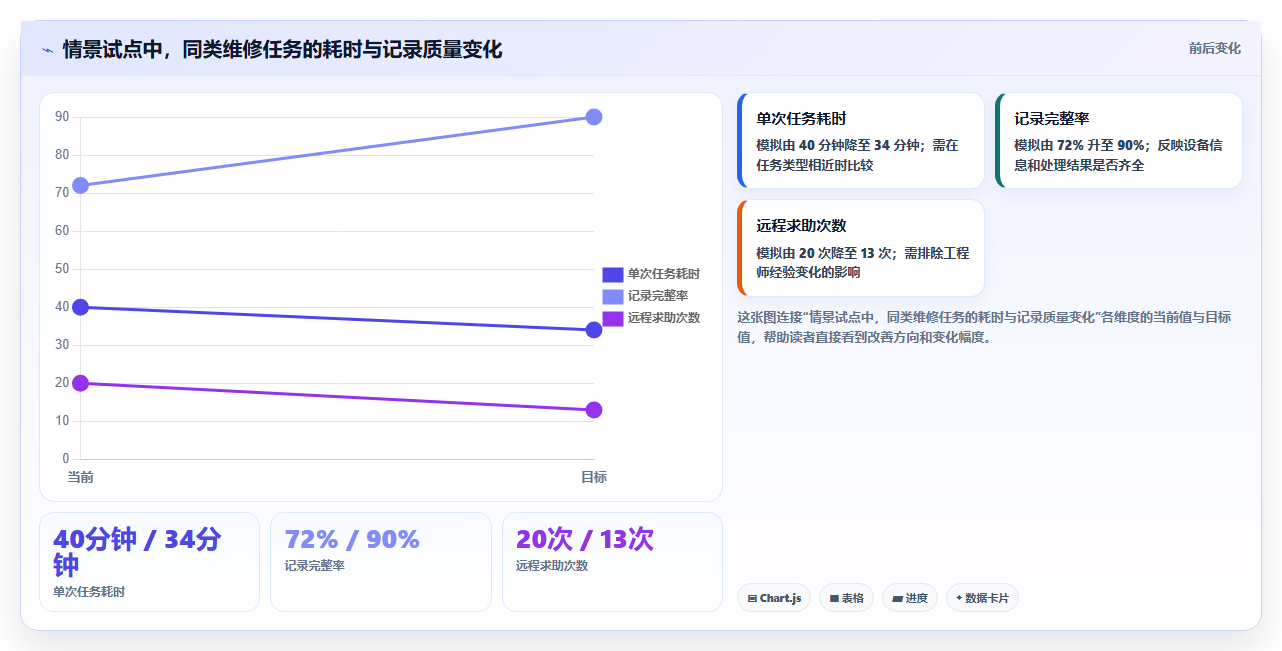
Task: Click the 0 y-axis tick label
Action: 66,459
